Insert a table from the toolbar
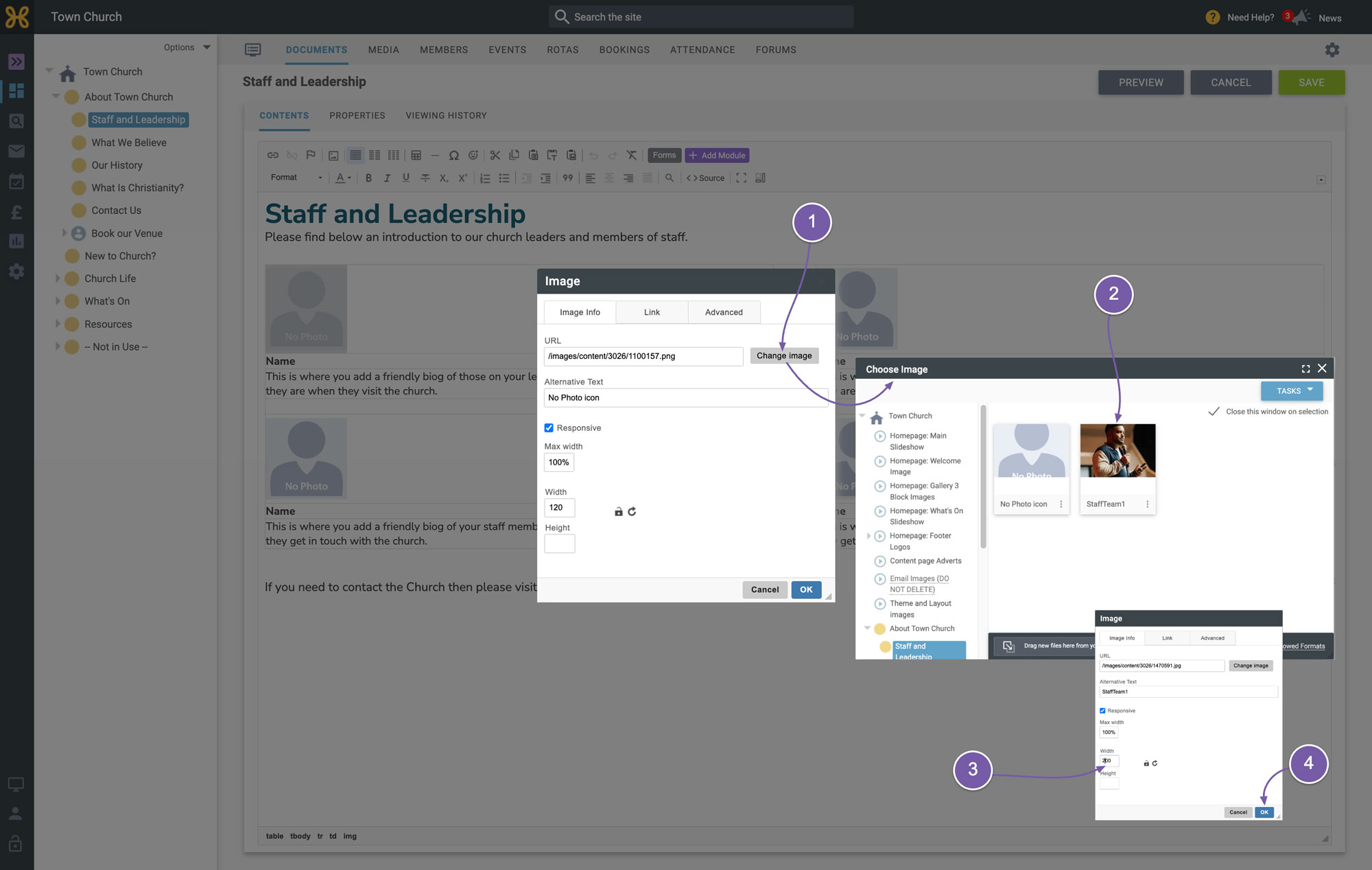This screenshot has width=1372, height=870. pos(416,155)
